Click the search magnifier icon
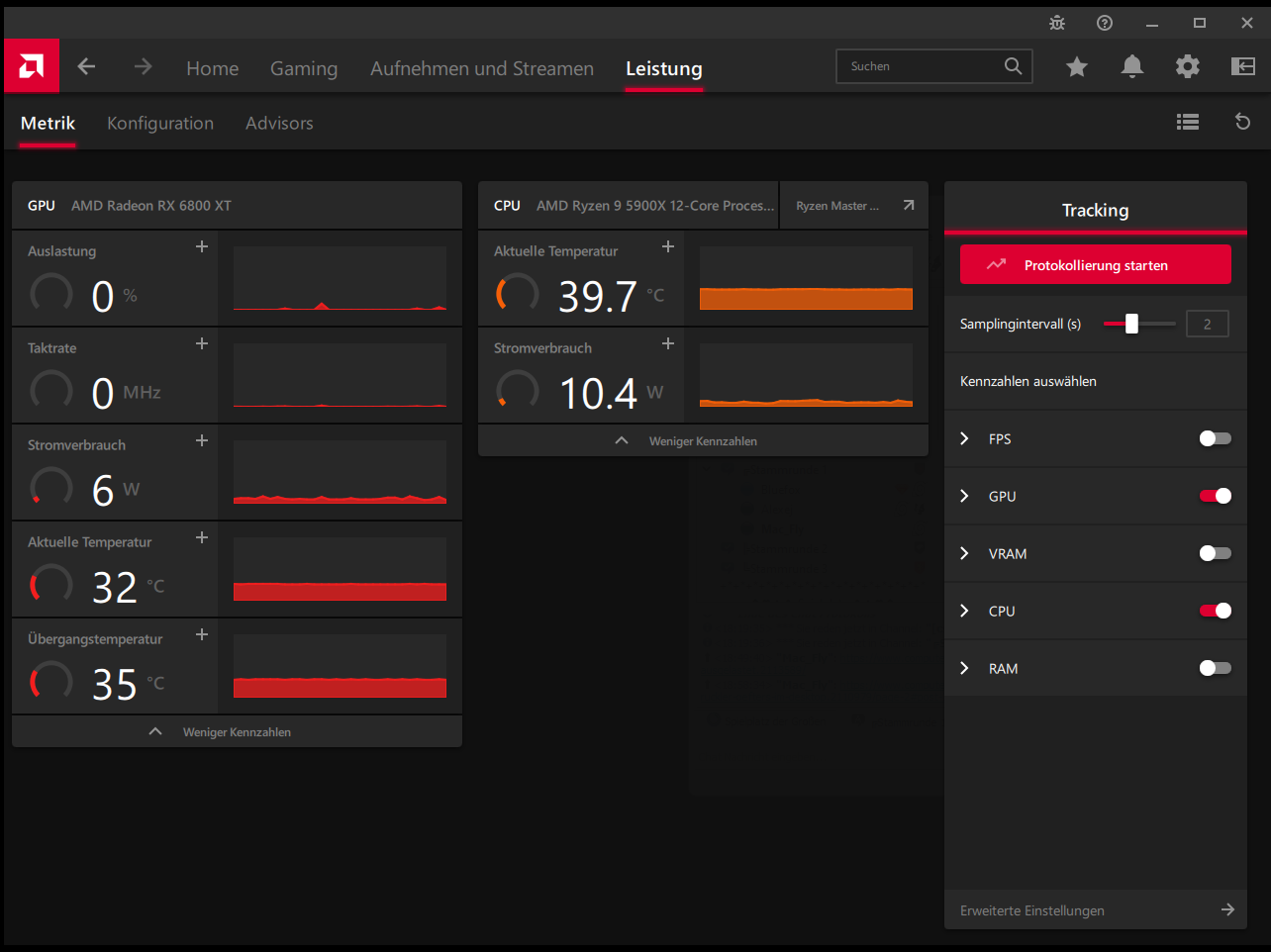 pyautogui.click(x=1013, y=66)
